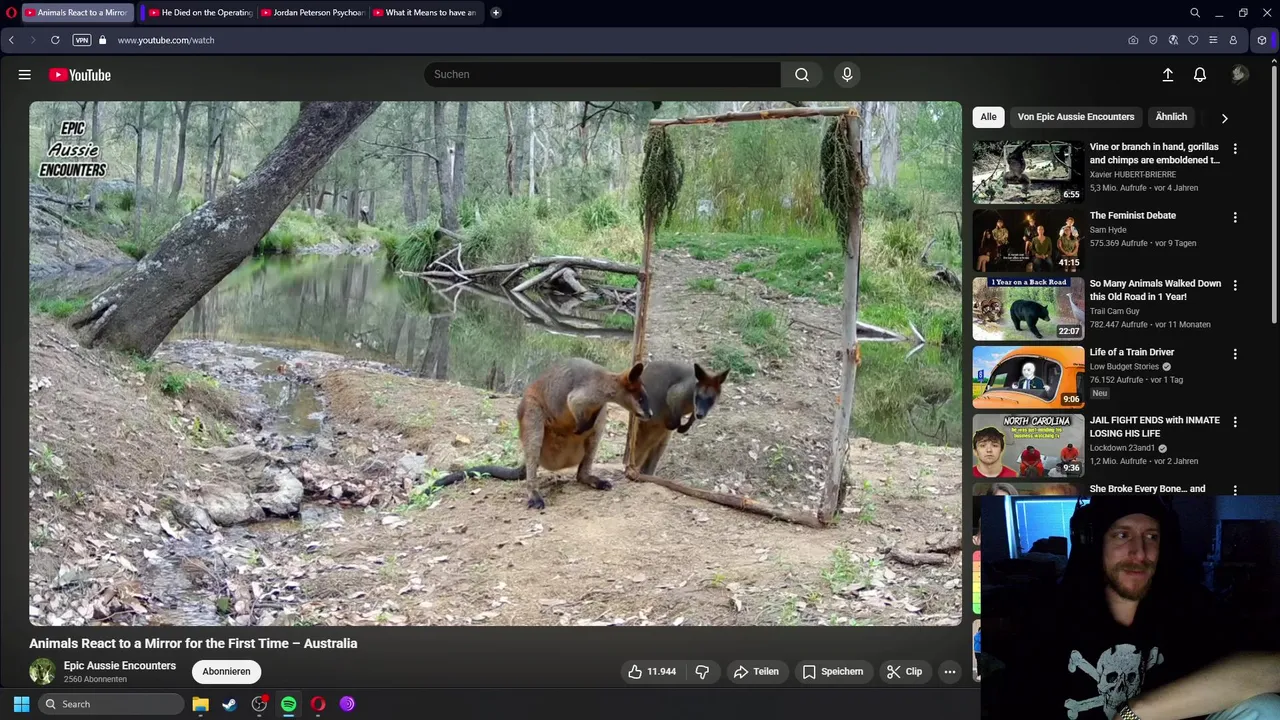Image resolution: width=1280 pixels, height=720 pixels.
Task: Subscribe with the Abonnieren button
Action: coord(227,672)
